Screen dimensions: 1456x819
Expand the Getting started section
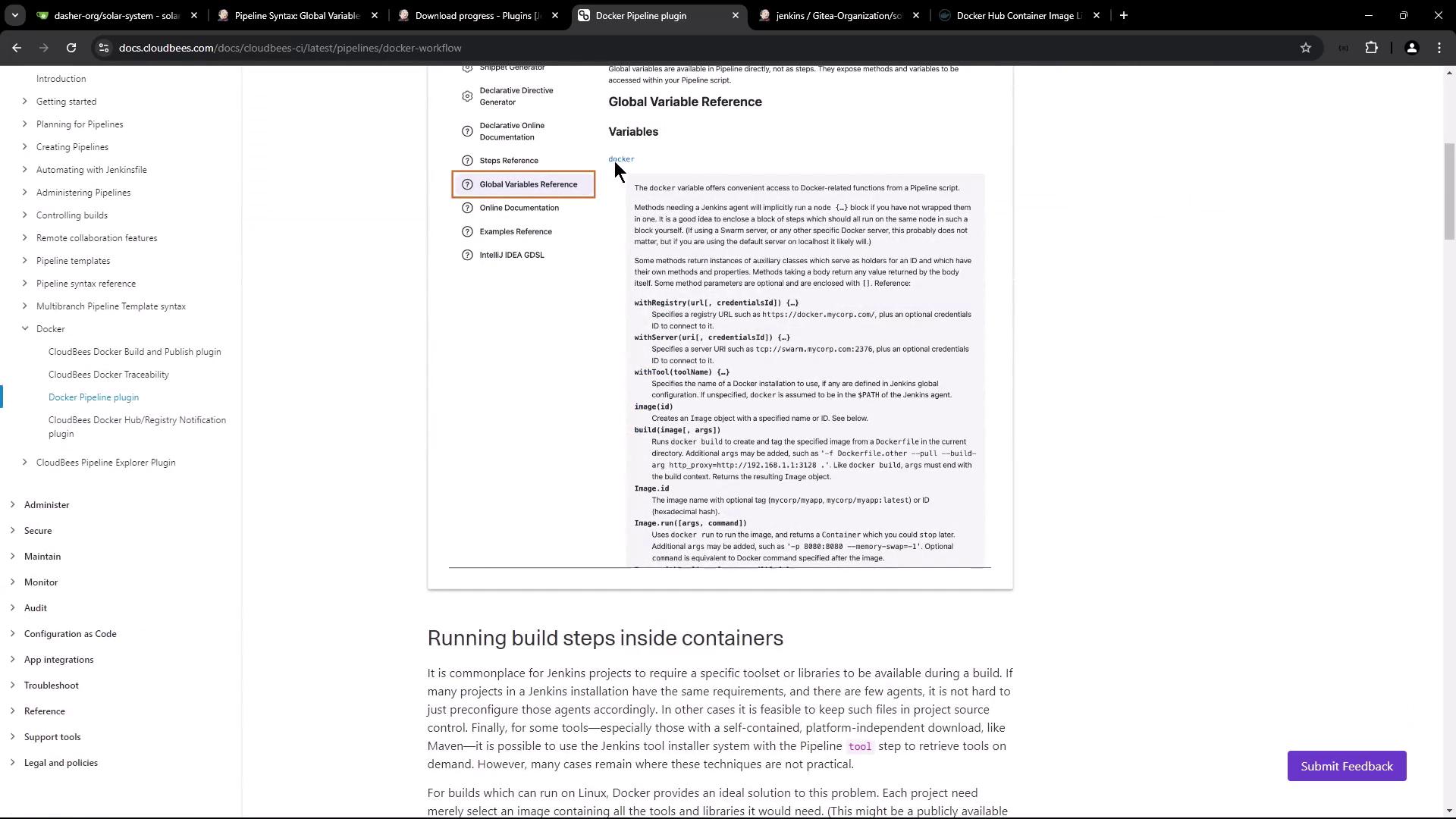point(25,102)
